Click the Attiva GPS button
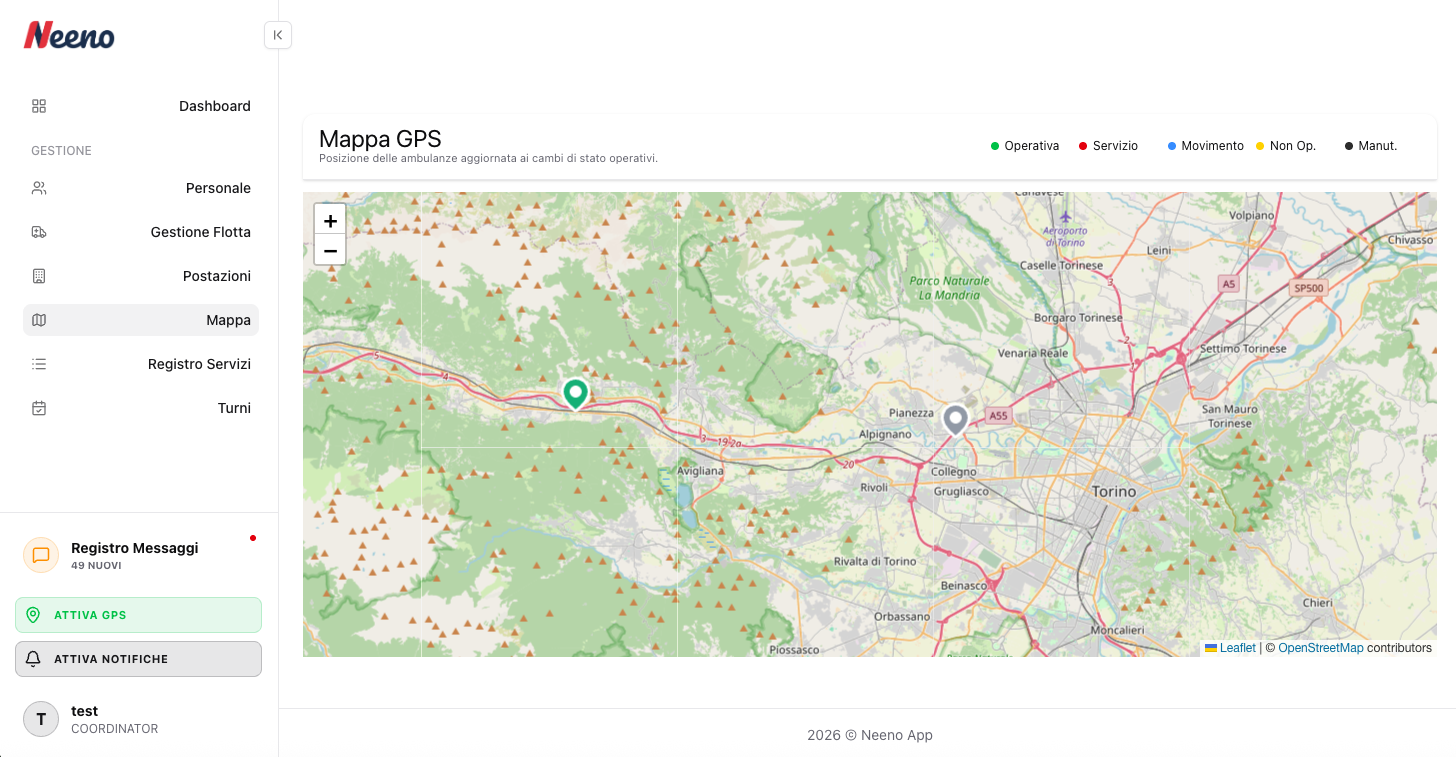 point(139,615)
